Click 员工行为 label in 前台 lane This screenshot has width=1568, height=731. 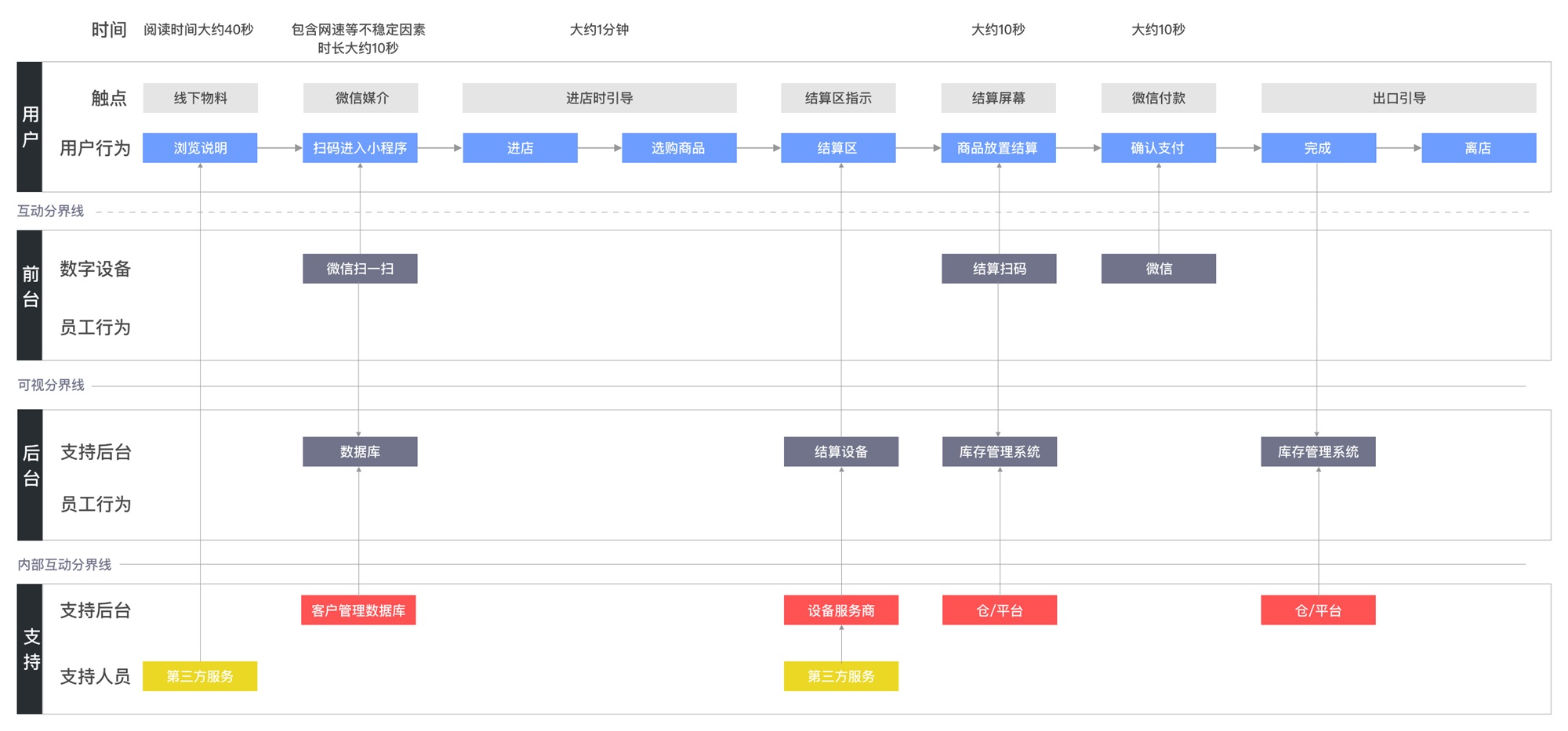(x=95, y=328)
